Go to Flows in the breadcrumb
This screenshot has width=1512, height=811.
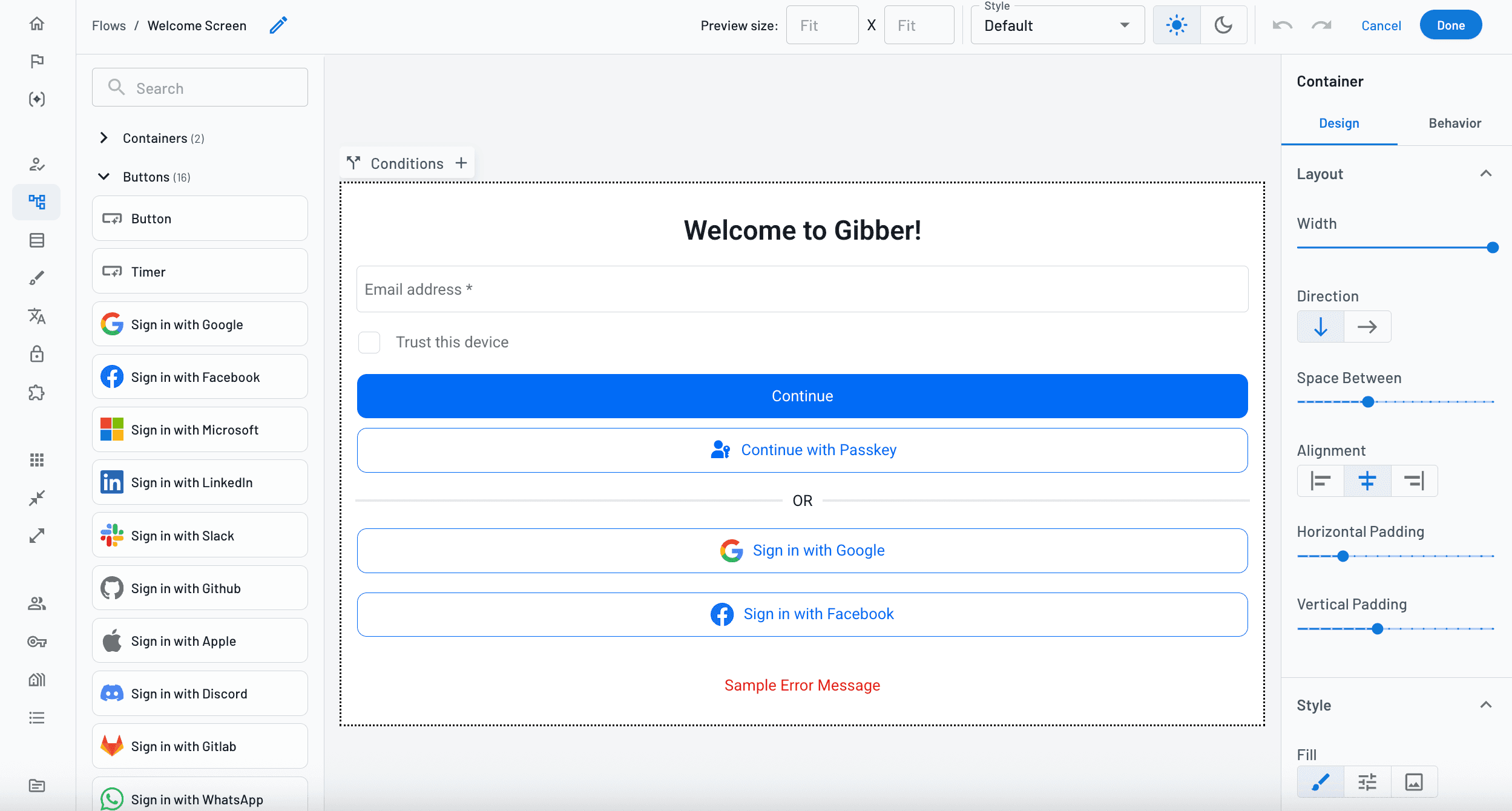[x=109, y=25]
